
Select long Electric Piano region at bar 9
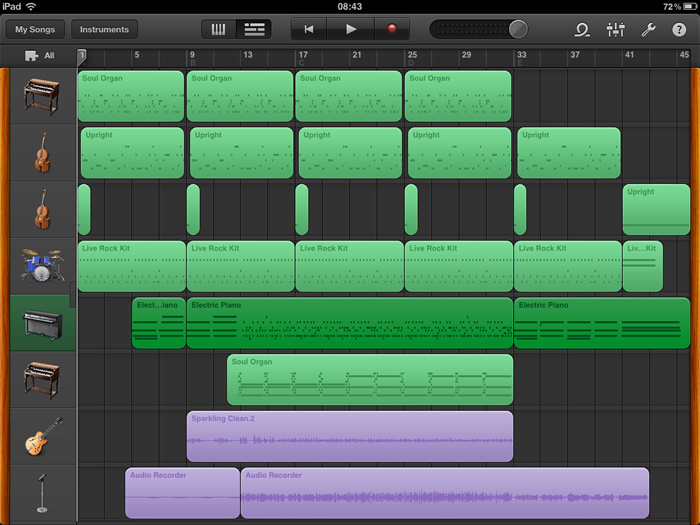(350, 323)
